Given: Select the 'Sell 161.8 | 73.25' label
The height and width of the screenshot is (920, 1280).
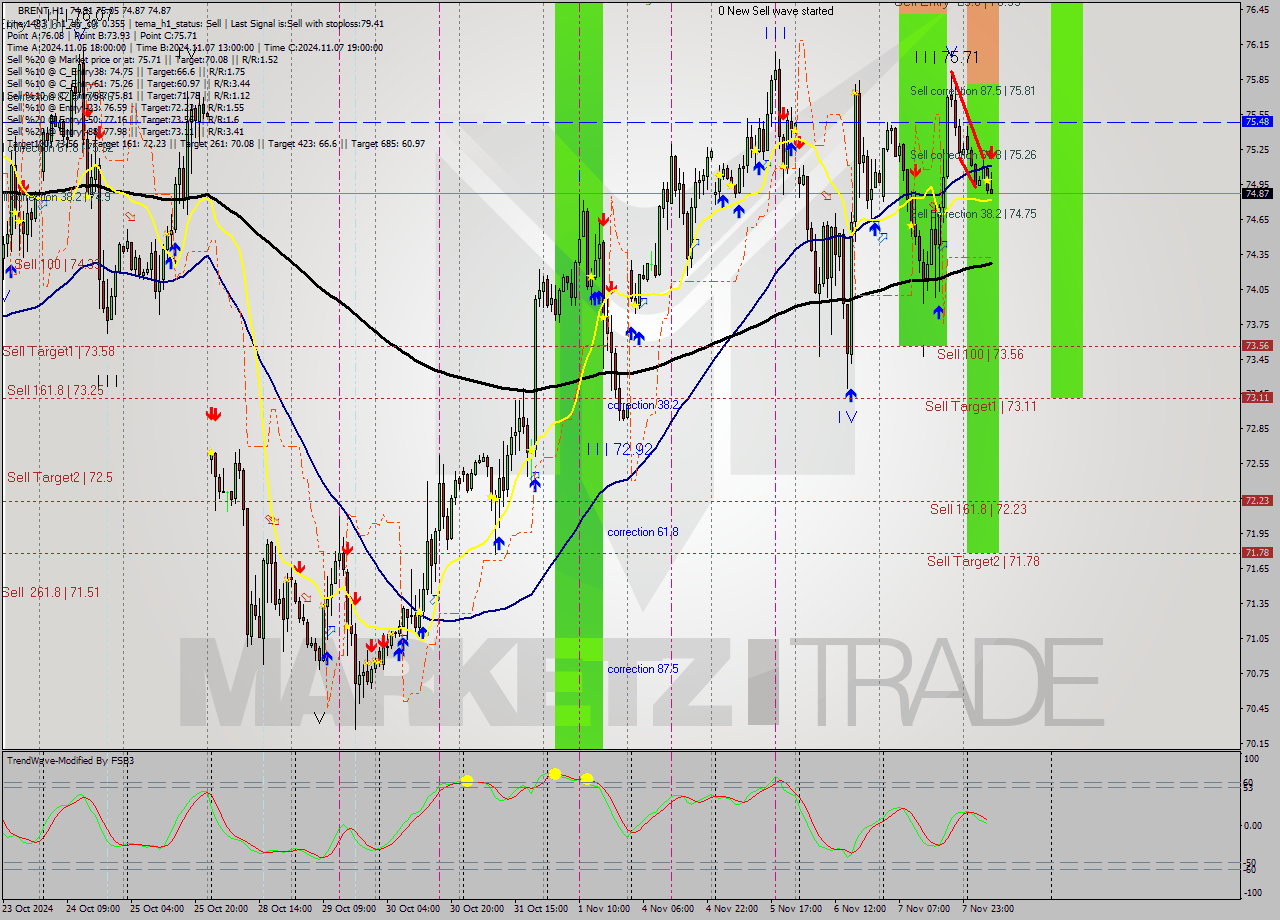Looking at the screenshot, I should coord(55,390).
